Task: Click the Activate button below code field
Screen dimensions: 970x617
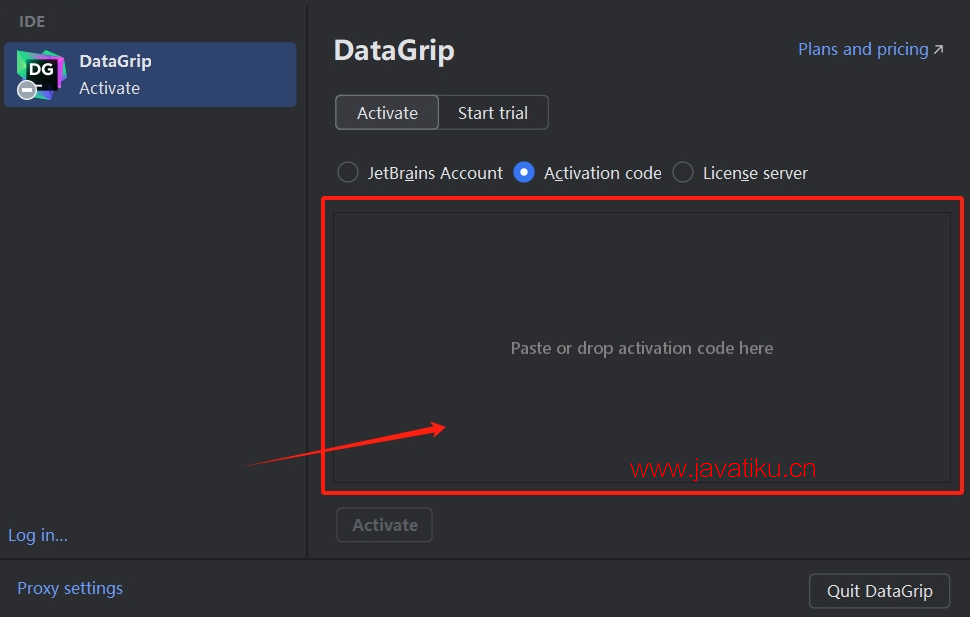Action: coord(384,525)
